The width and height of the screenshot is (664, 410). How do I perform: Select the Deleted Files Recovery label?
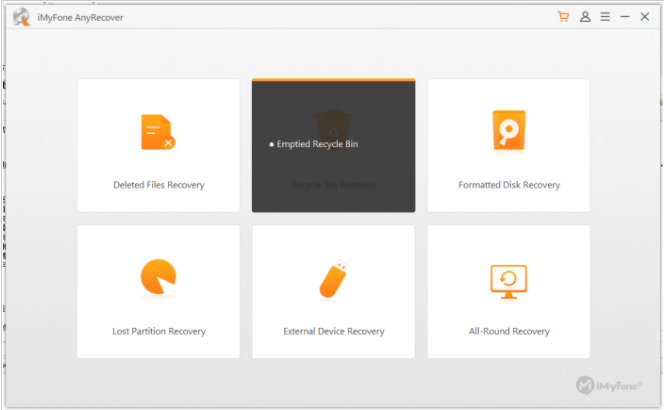point(159,185)
